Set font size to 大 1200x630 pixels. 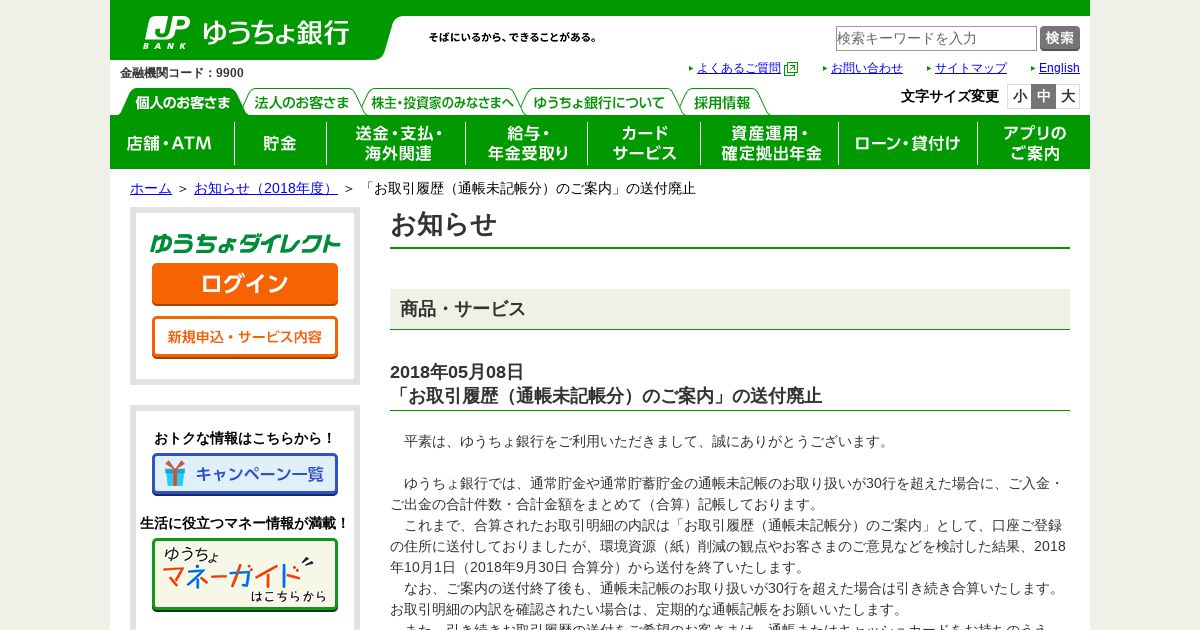(1068, 96)
